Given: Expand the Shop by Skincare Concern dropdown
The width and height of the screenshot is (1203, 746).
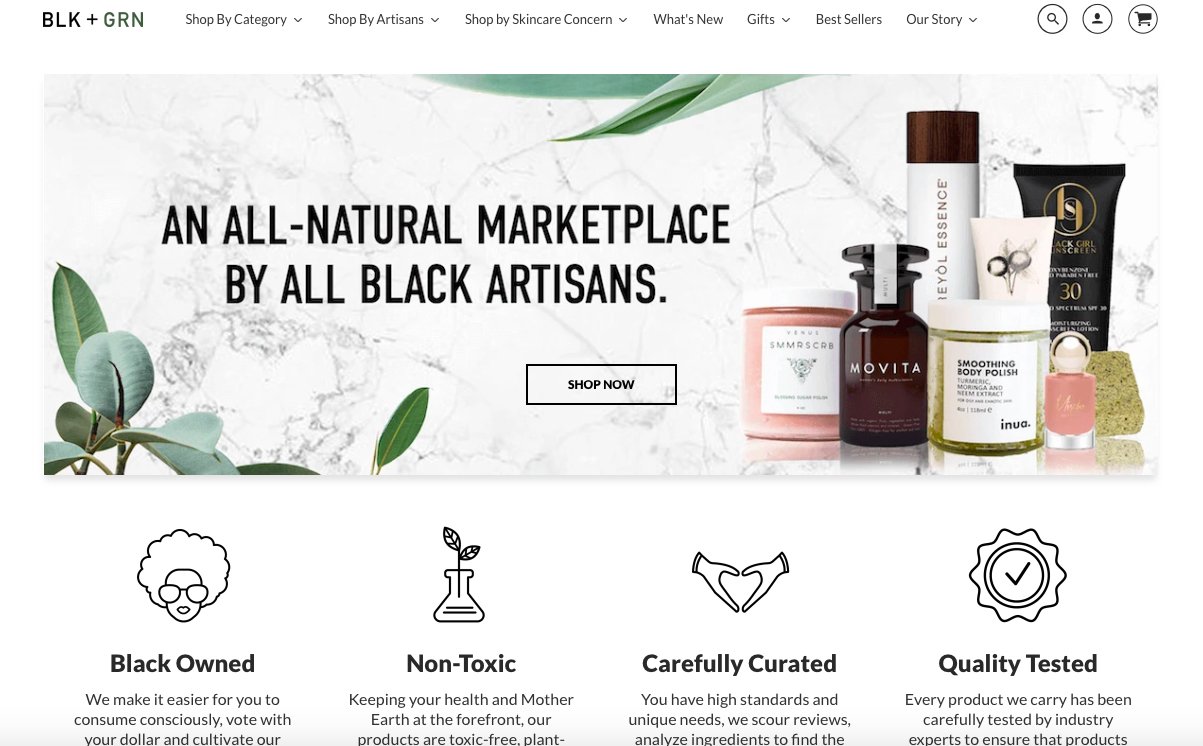Looking at the screenshot, I should point(547,19).
